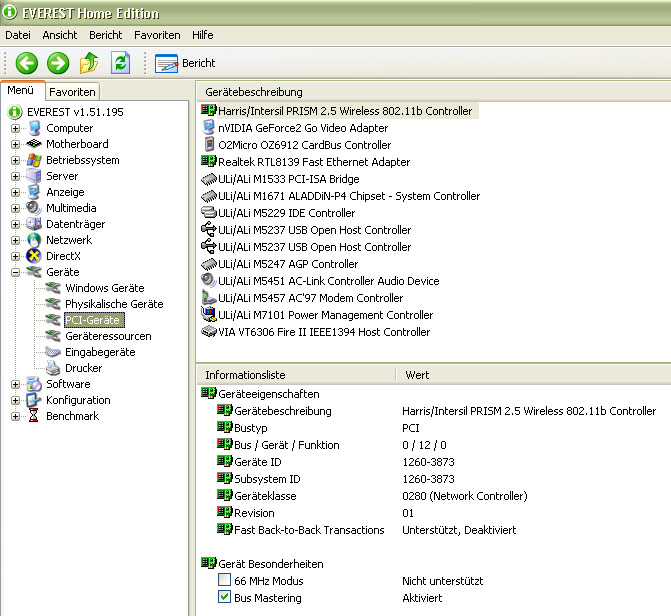Click the Geräteeigenschaften group heading
The height and width of the screenshot is (616, 671).
pyautogui.click(x=269, y=394)
